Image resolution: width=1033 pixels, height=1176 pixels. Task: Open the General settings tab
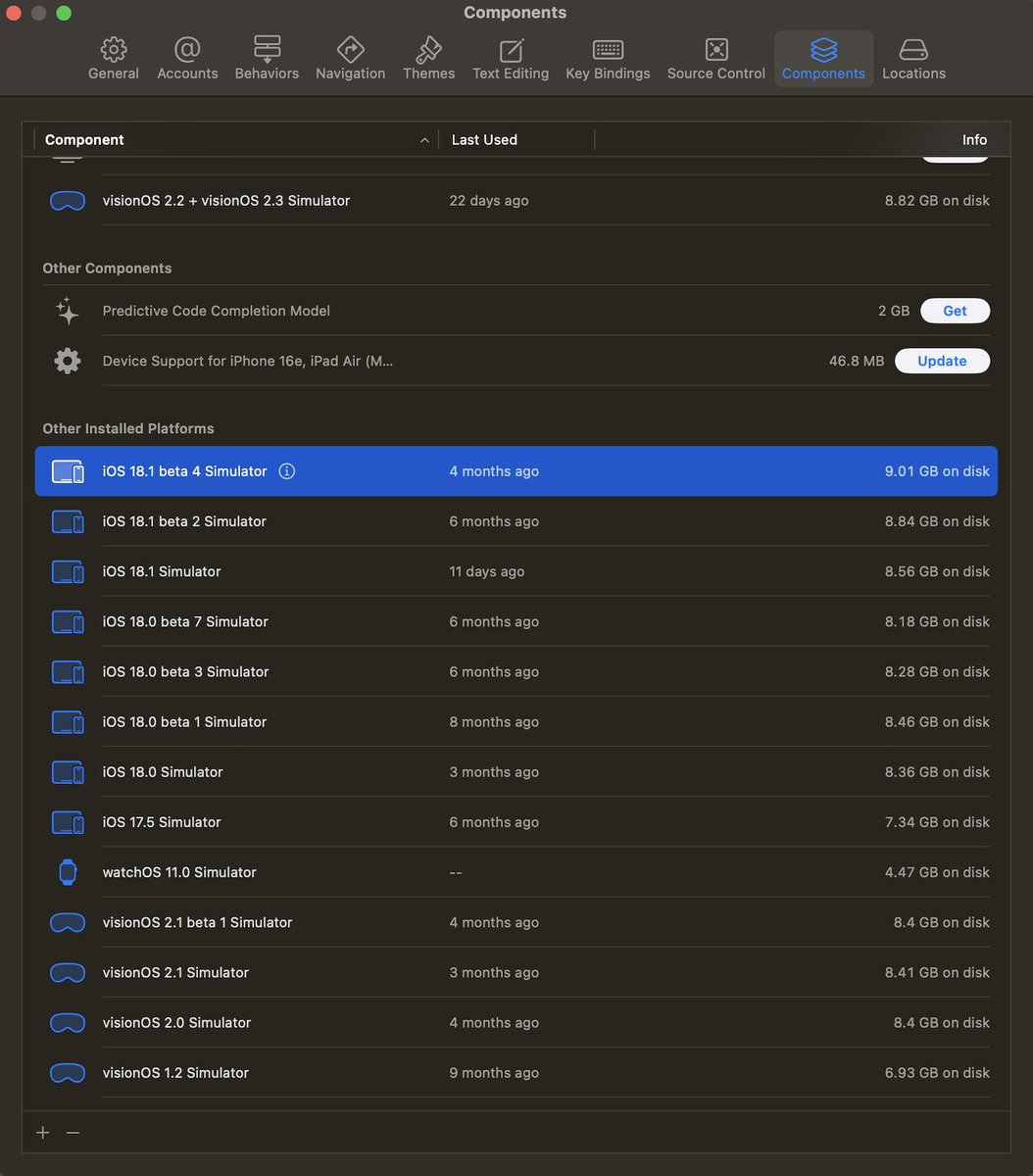(x=114, y=59)
